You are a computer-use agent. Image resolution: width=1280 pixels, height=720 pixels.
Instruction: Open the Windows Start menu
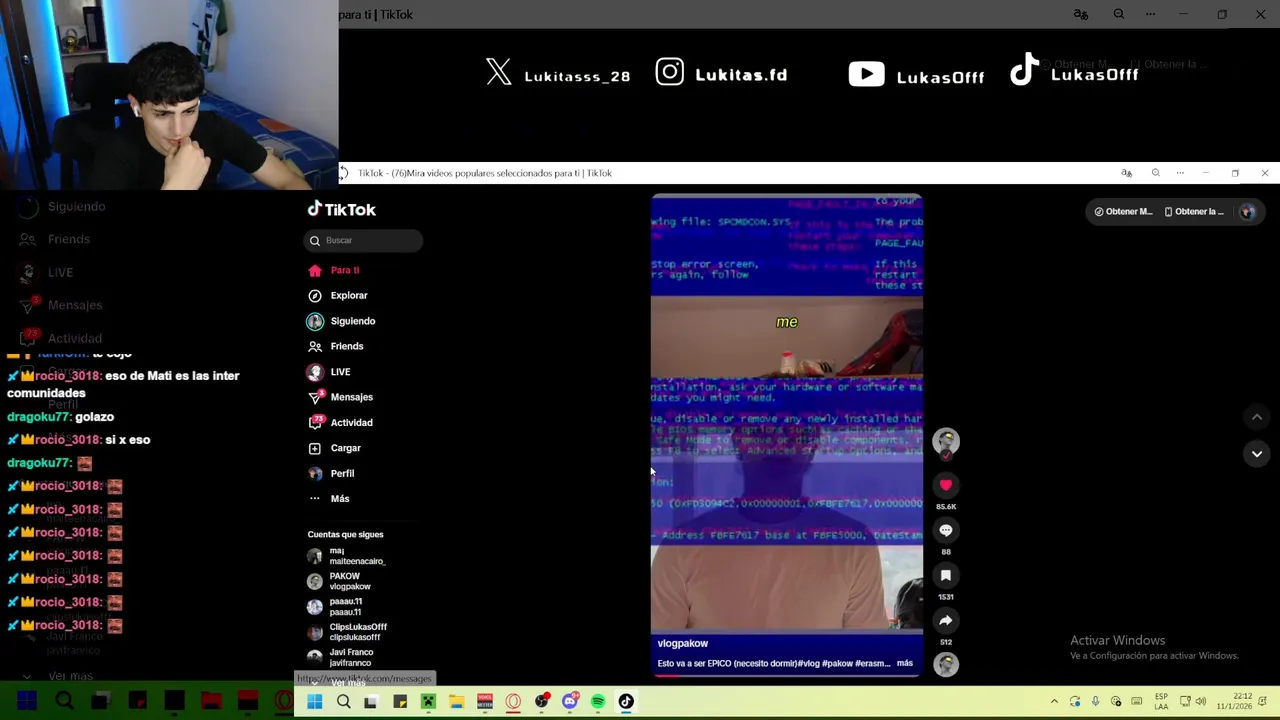(314, 702)
